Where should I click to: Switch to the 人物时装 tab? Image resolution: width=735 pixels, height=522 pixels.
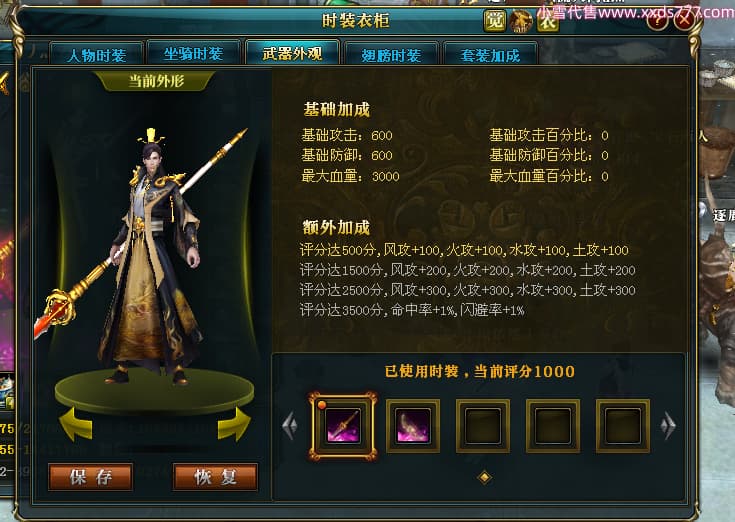click(x=97, y=55)
